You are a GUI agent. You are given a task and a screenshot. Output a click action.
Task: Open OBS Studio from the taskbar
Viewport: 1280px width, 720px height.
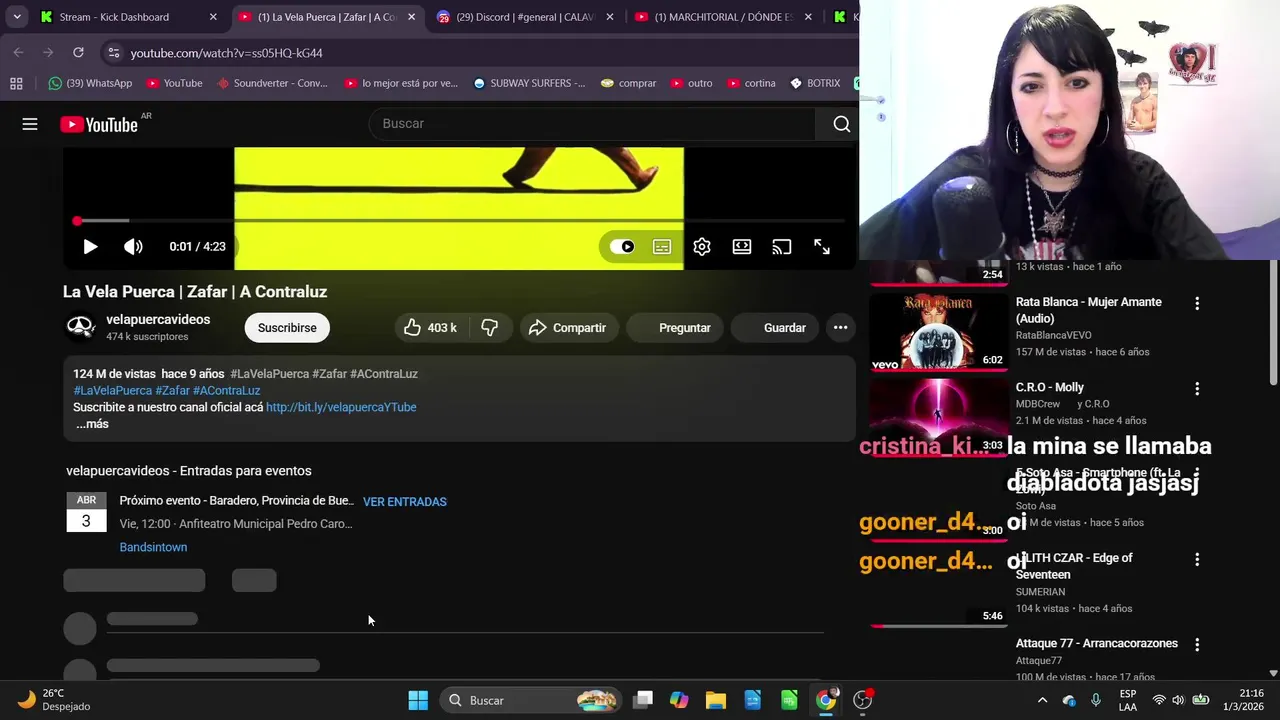click(863, 700)
